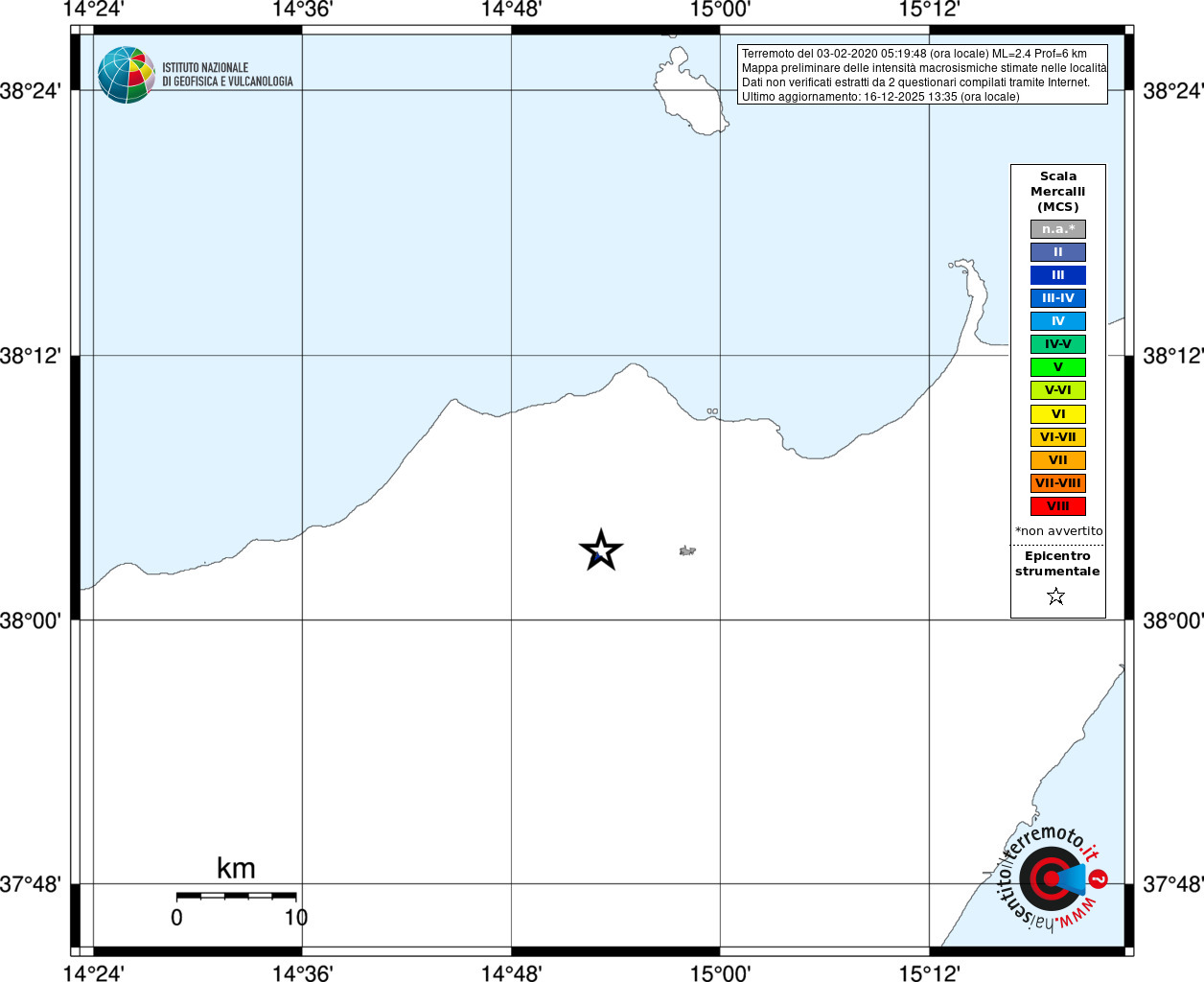Click the epicenter star symbol in the legend

(x=1056, y=596)
